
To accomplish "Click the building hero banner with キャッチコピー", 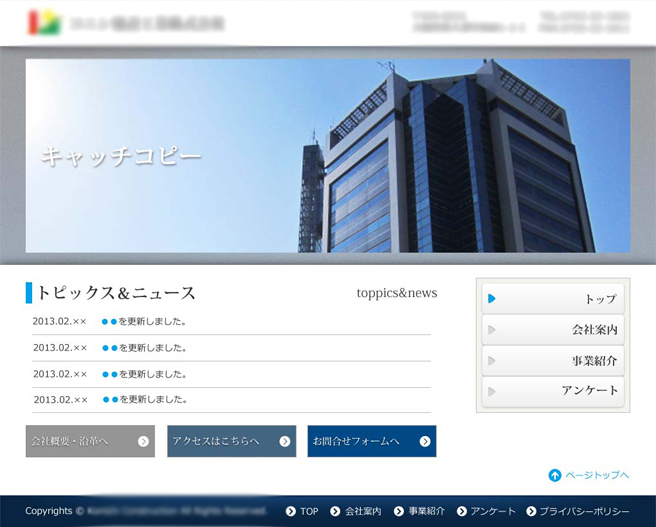I will point(328,155).
